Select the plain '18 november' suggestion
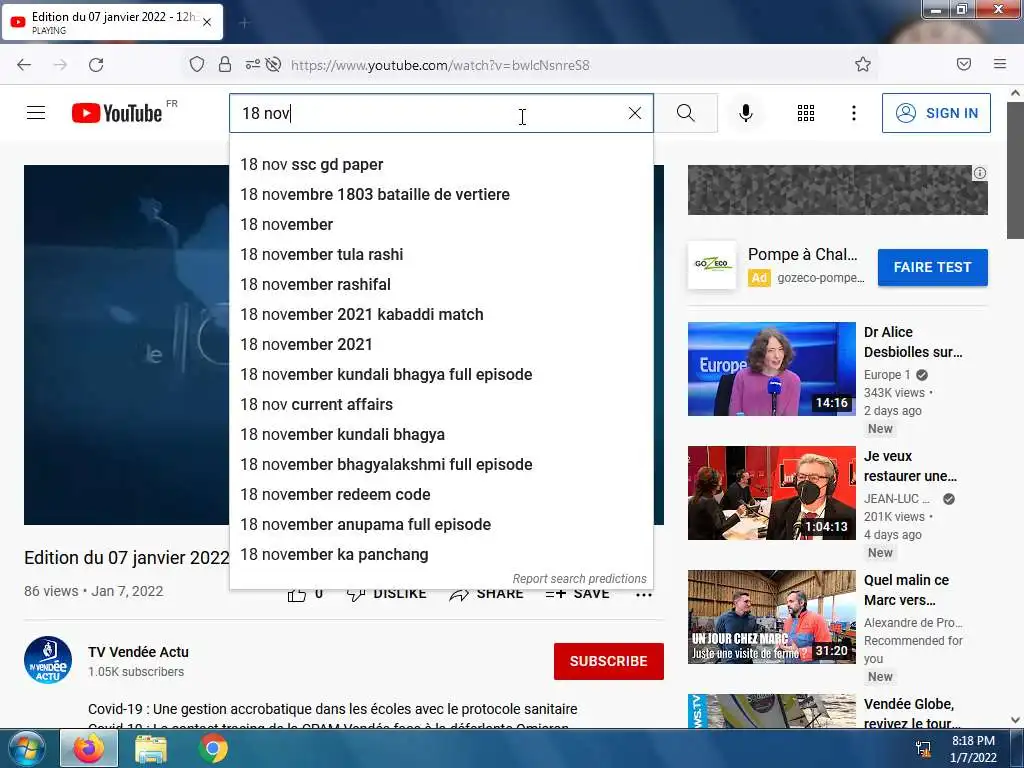 pos(441,225)
